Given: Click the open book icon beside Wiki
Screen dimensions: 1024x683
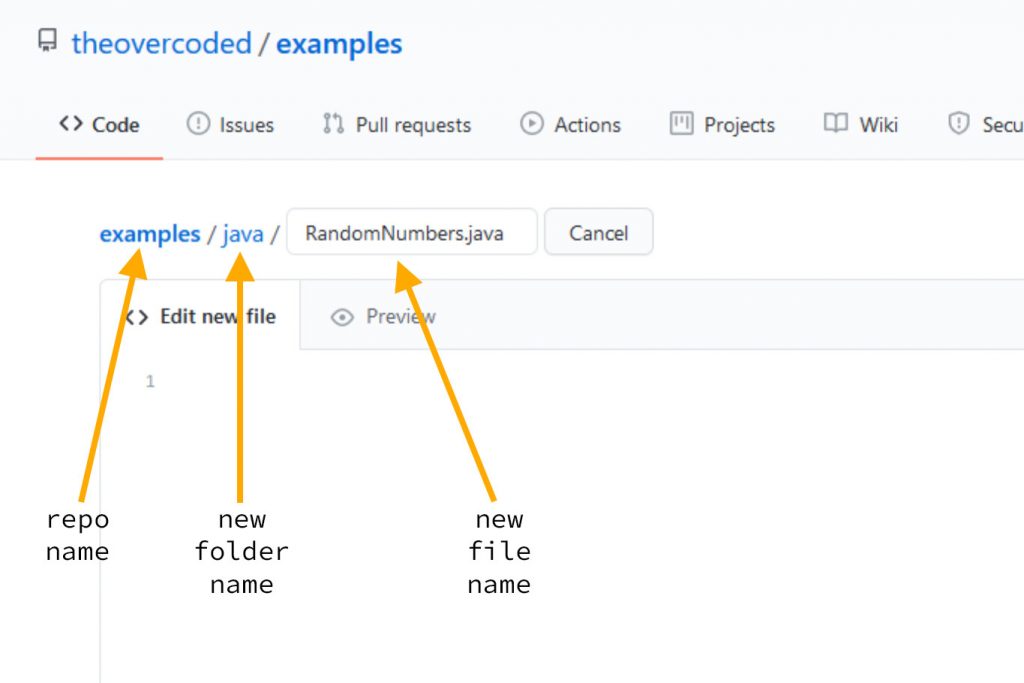Looking at the screenshot, I should (x=836, y=124).
